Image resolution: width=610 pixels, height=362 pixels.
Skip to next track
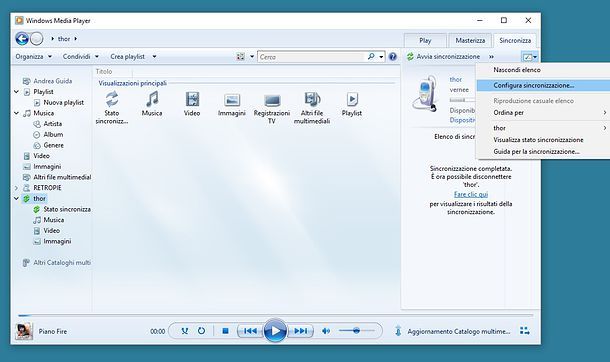(x=300, y=331)
